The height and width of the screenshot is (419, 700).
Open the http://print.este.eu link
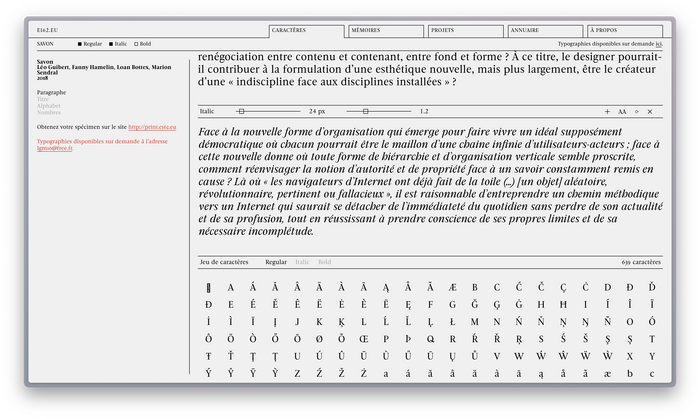pyautogui.click(x=152, y=127)
